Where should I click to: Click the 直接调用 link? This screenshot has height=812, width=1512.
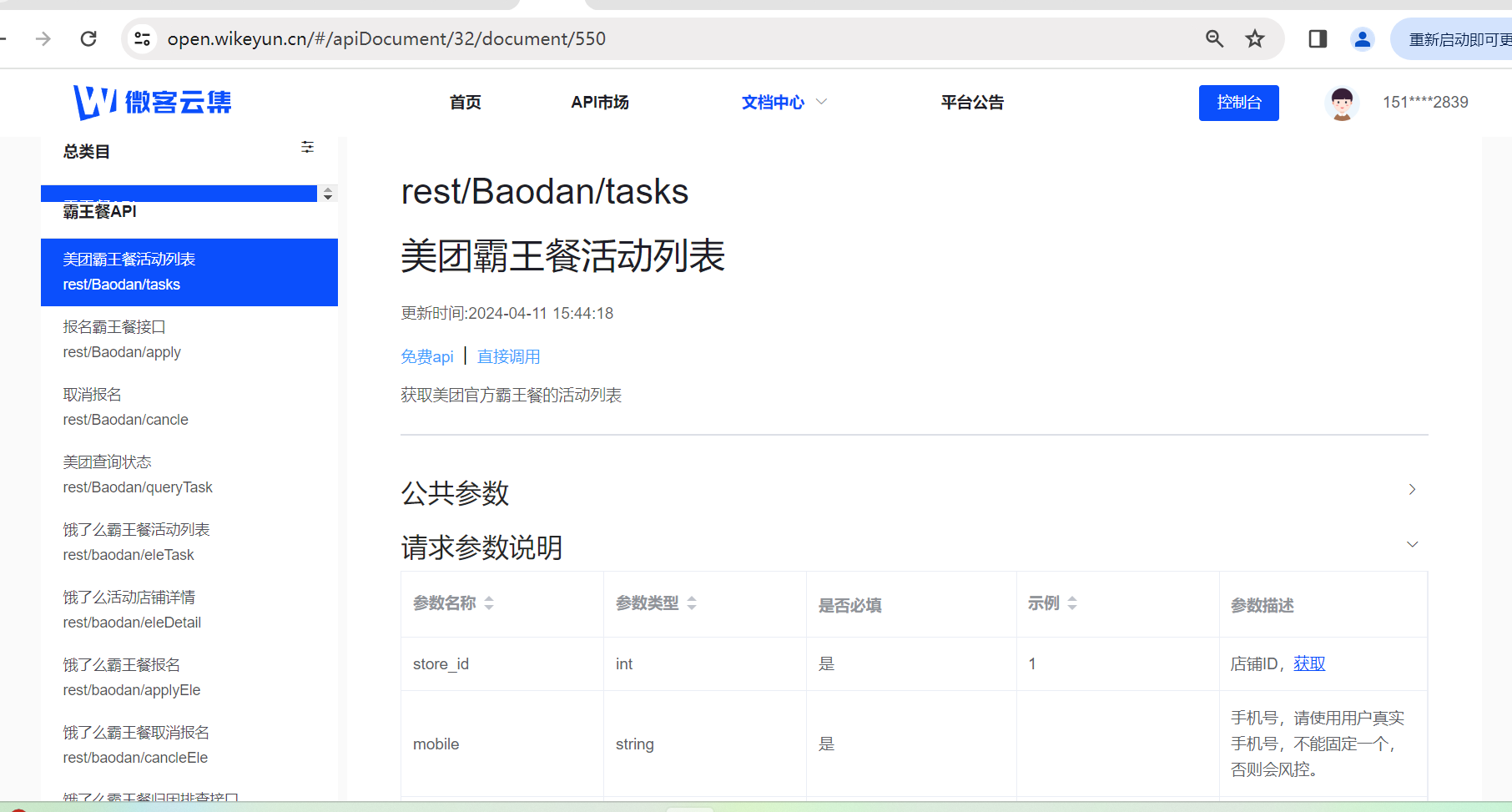tap(509, 356)
